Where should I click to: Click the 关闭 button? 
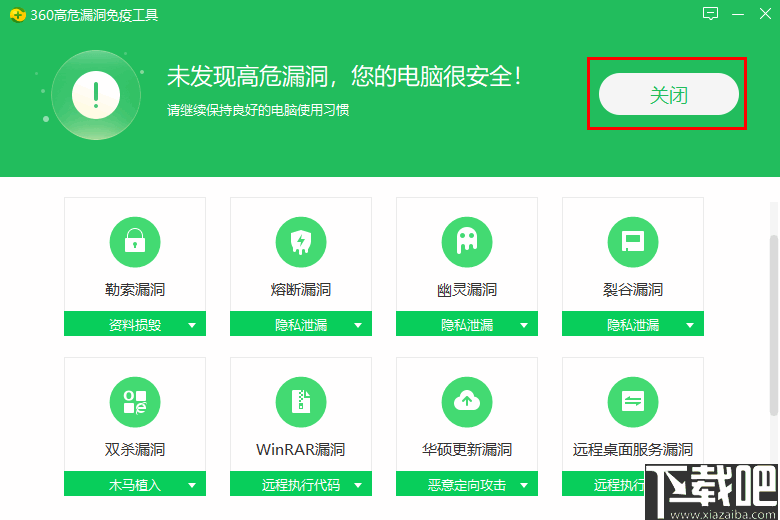click(x=669, y=95)
